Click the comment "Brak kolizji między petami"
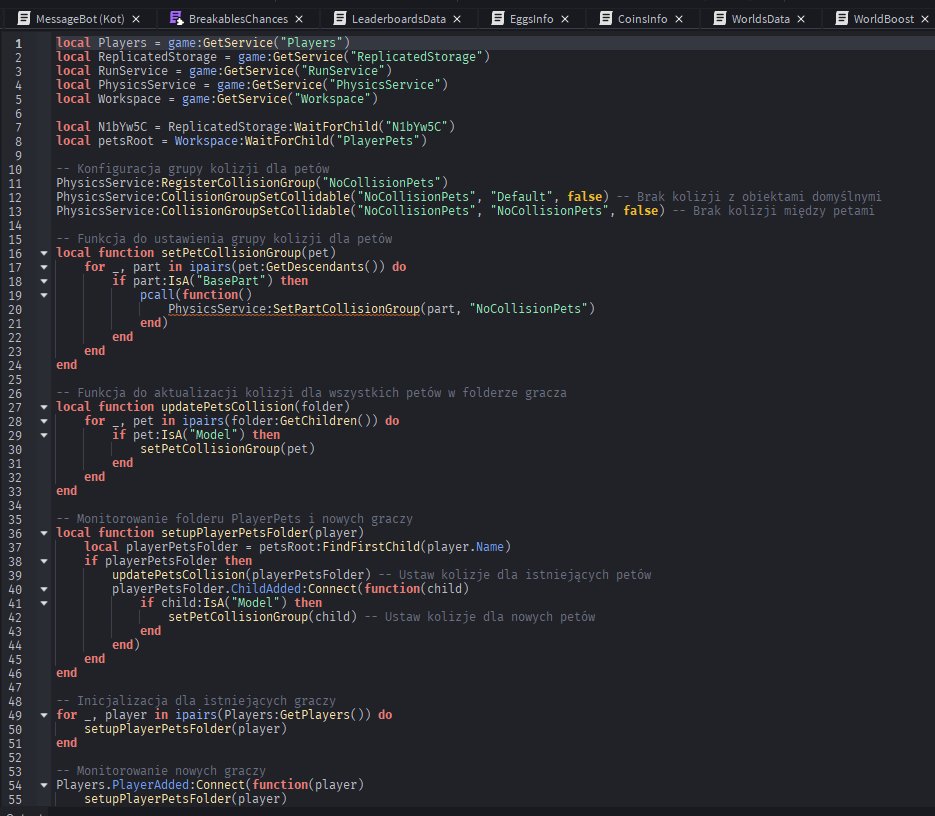Screen dimensions: 935x816 click(784, 211)
